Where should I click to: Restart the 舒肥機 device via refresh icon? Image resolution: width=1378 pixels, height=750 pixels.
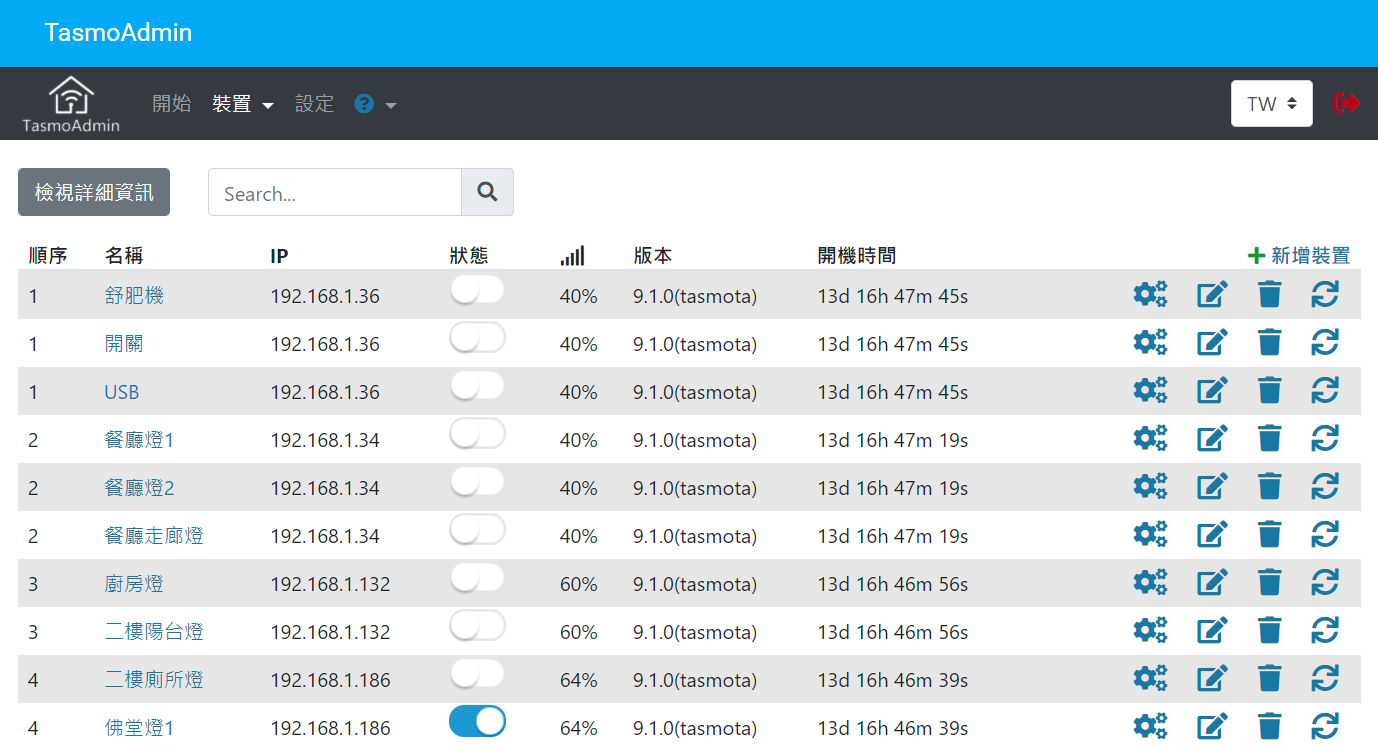(1325, 294)
